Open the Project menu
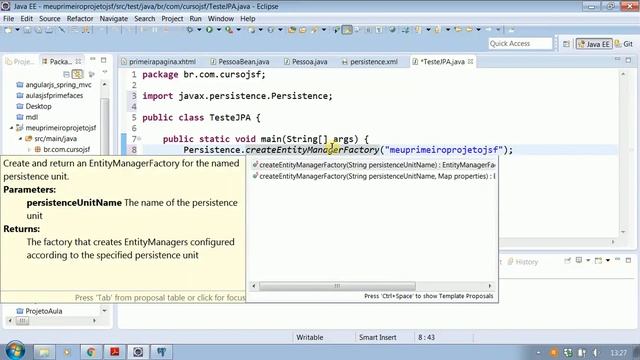Viewport: 640px width, 360px height. (172, 18)
